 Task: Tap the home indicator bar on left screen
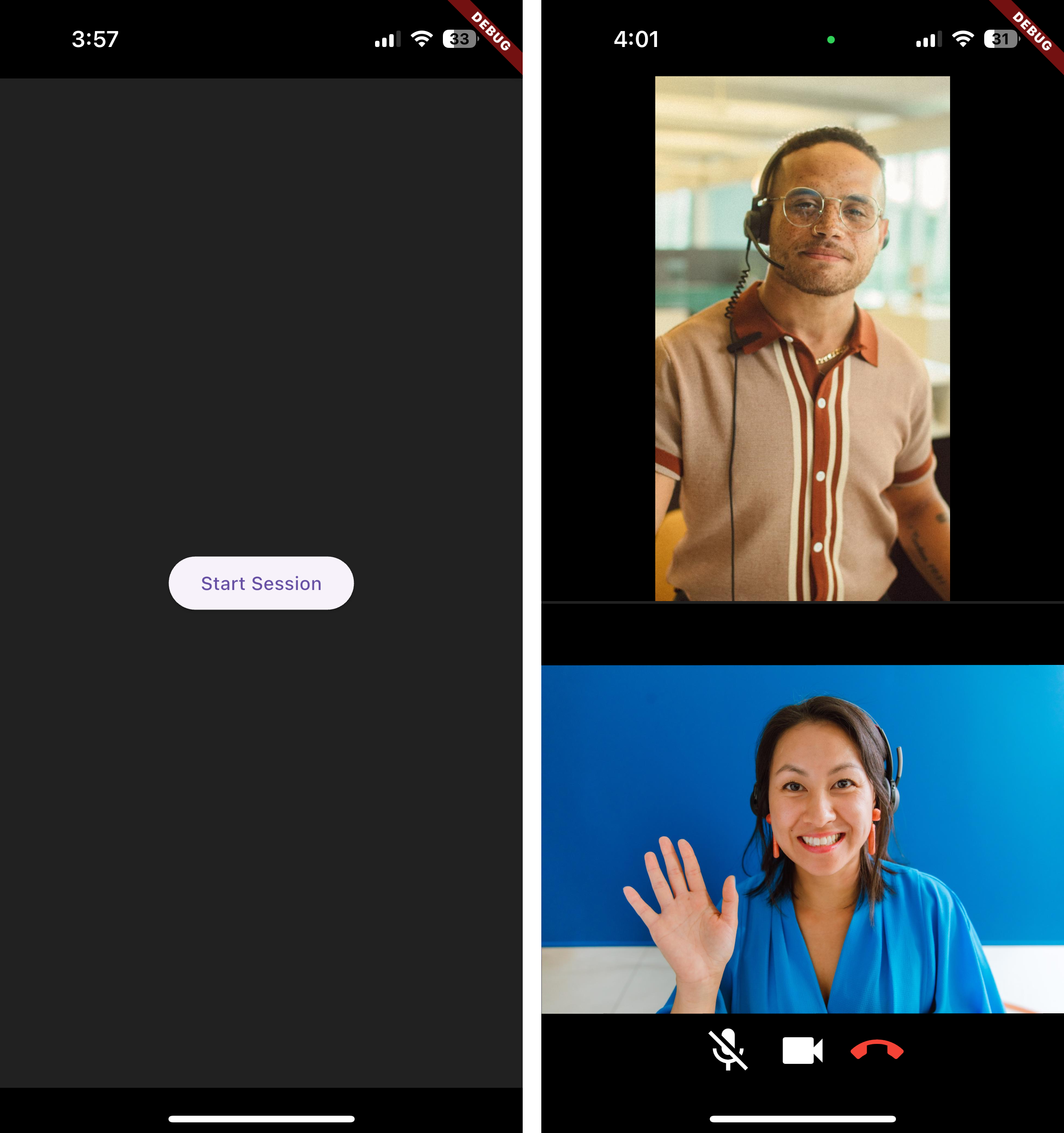click(261, 1119)
